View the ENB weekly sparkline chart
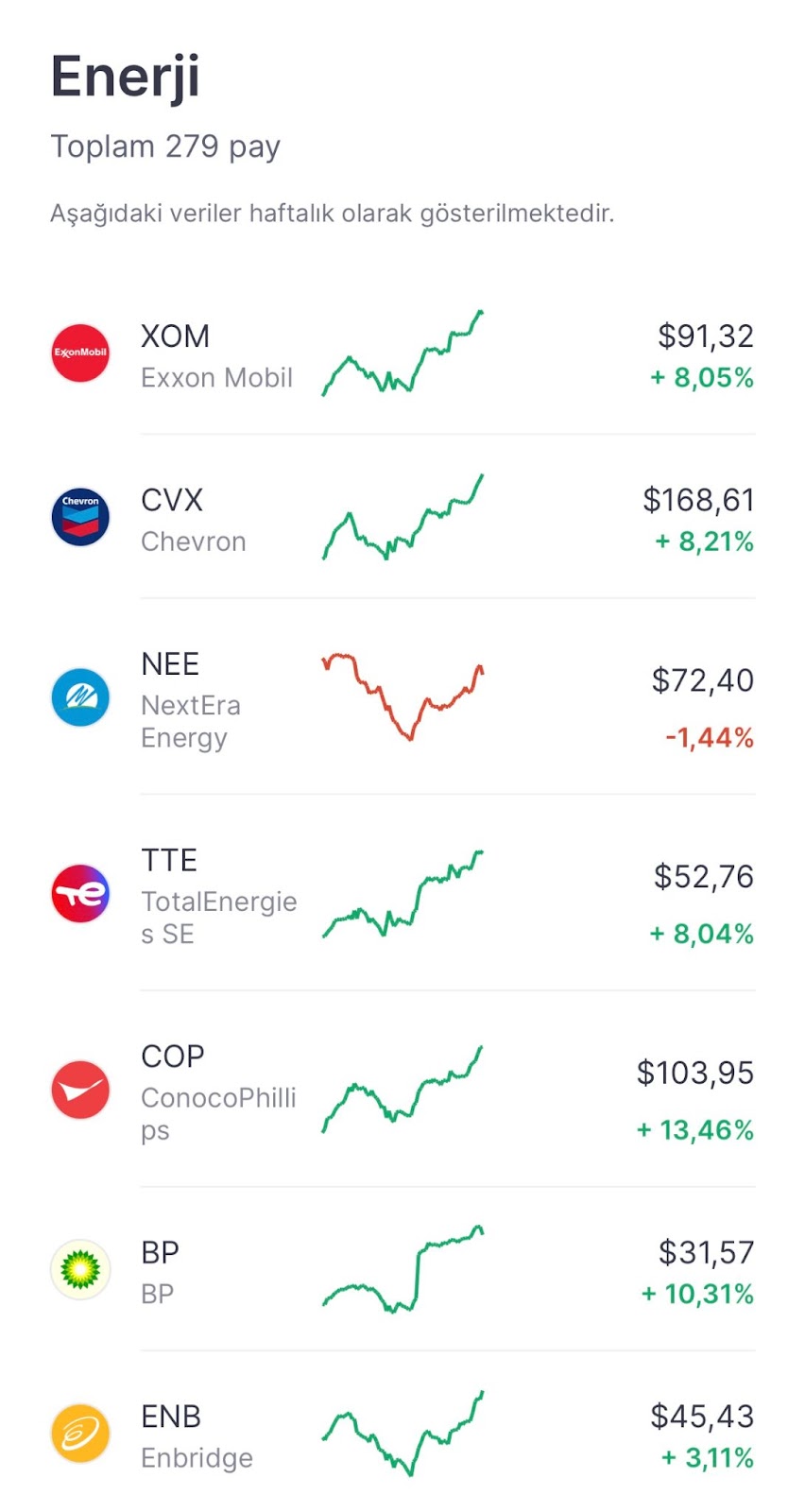Image resolution: width=805 pixels, height=1512 pixels. pyautogui.click(x=402, y=1433)
